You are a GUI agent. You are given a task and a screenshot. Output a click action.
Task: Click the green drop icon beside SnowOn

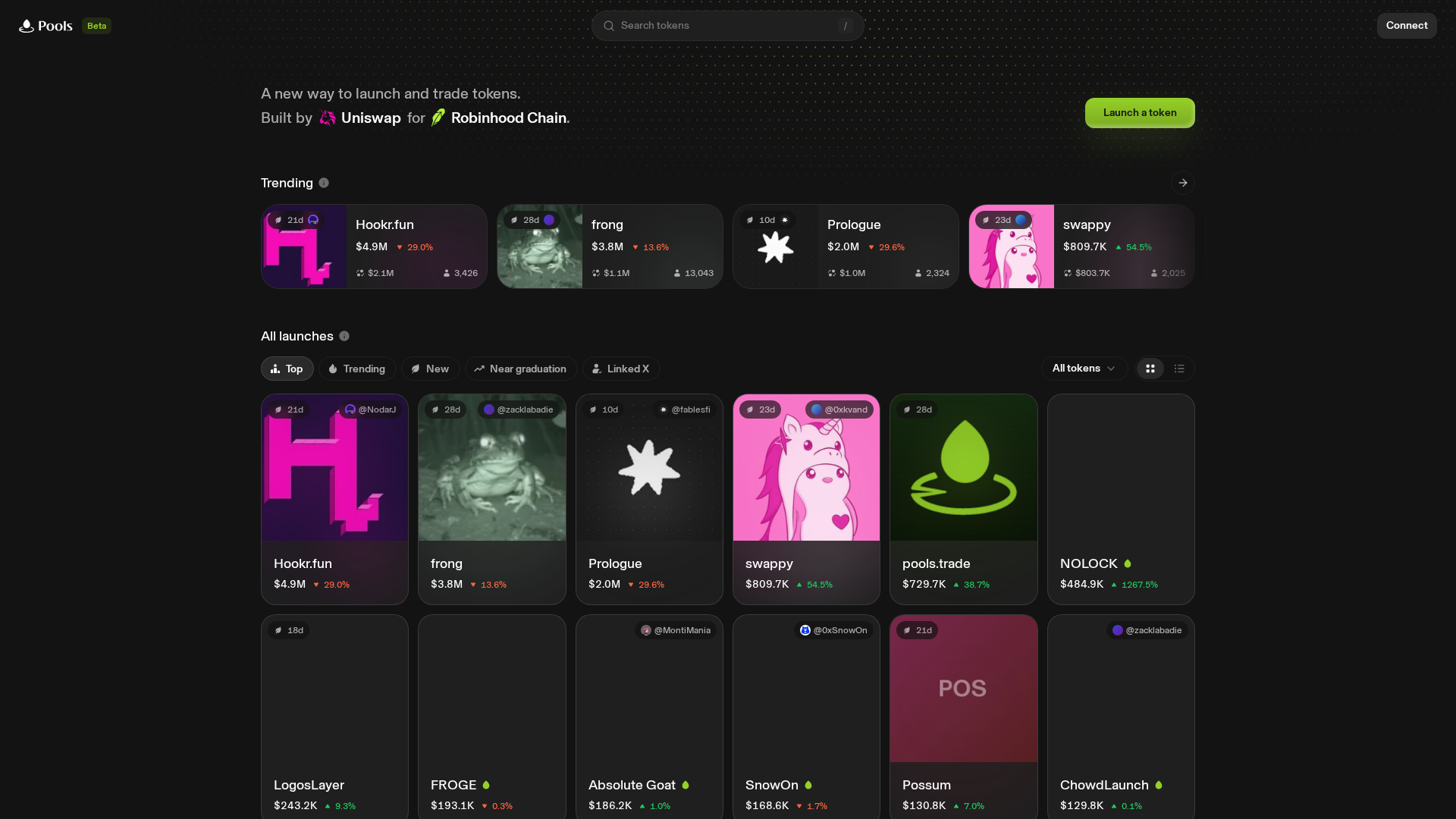coord(808,785)
